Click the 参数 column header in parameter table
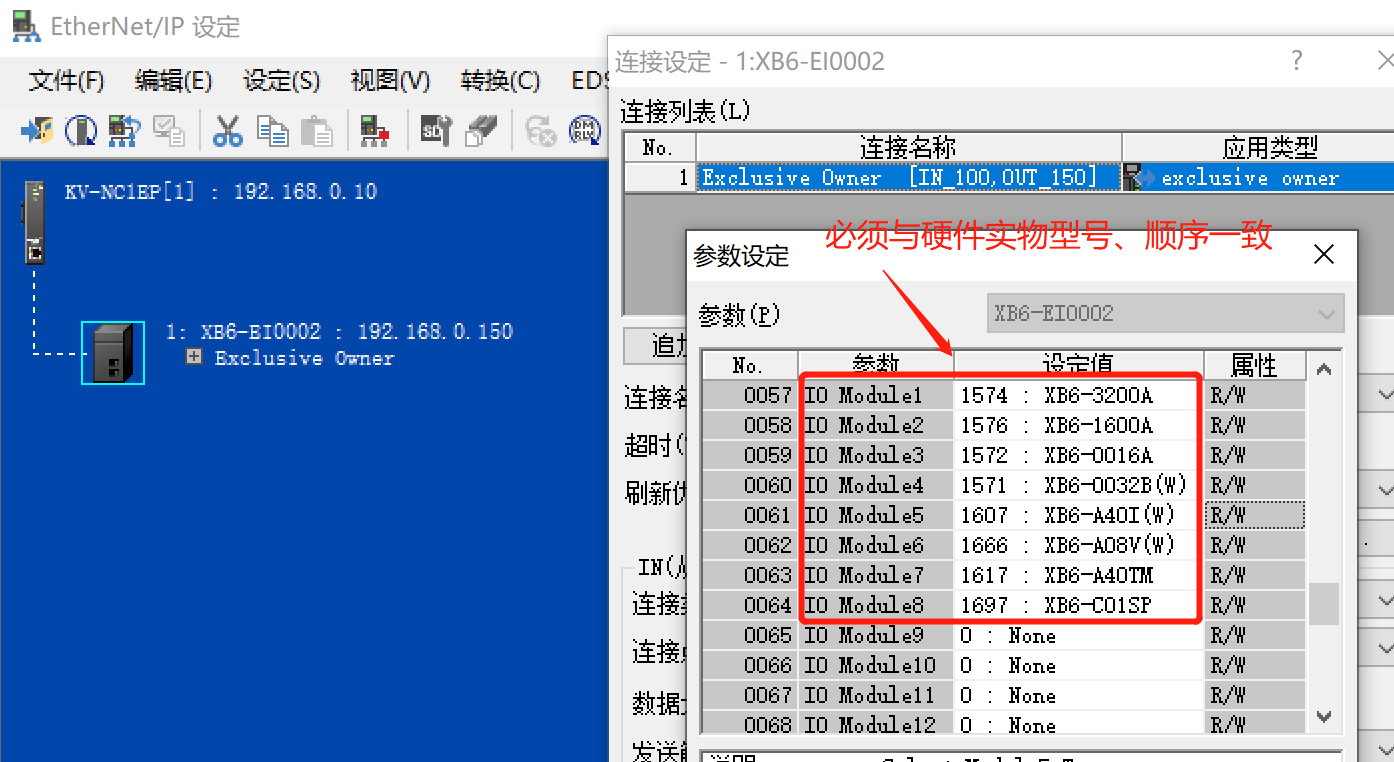This screenshot has height=762, width=1394. (x=876, y=364)
